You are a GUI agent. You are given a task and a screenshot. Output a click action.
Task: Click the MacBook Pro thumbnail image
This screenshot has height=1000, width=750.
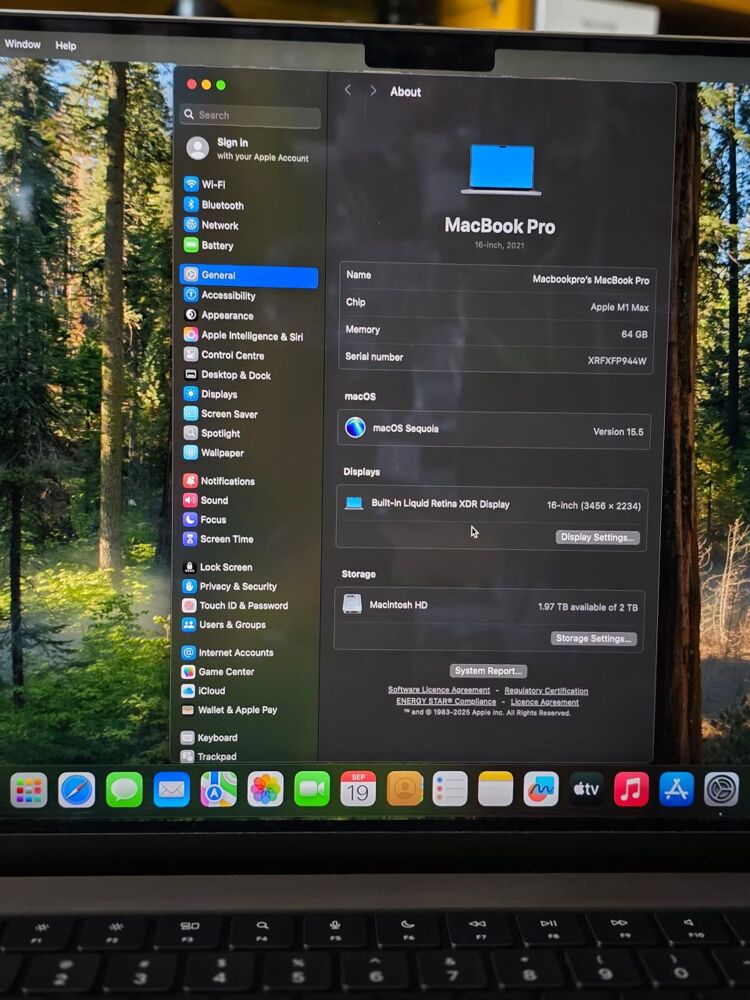[502, 170]
